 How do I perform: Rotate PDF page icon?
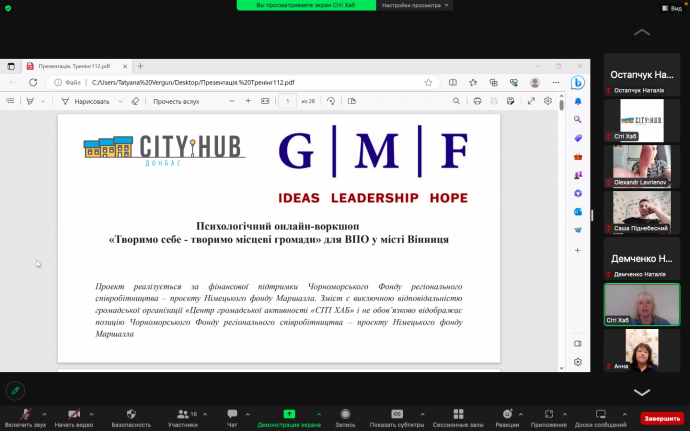click(x=330, y=101)
